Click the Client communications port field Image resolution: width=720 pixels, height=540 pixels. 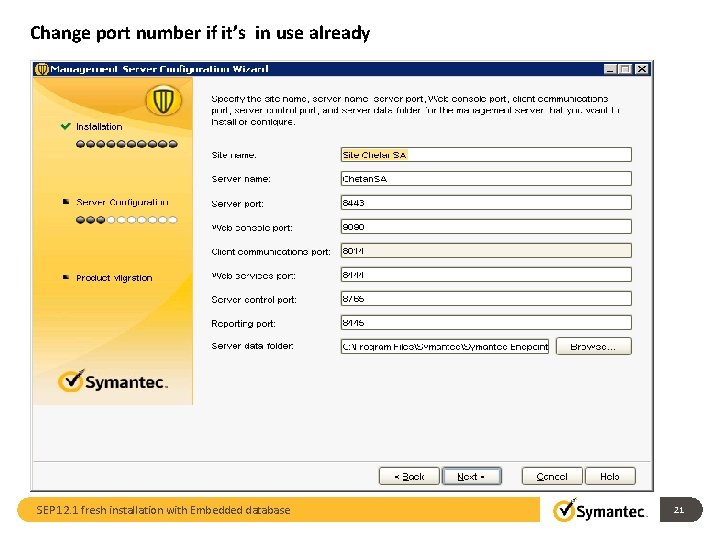486,251
